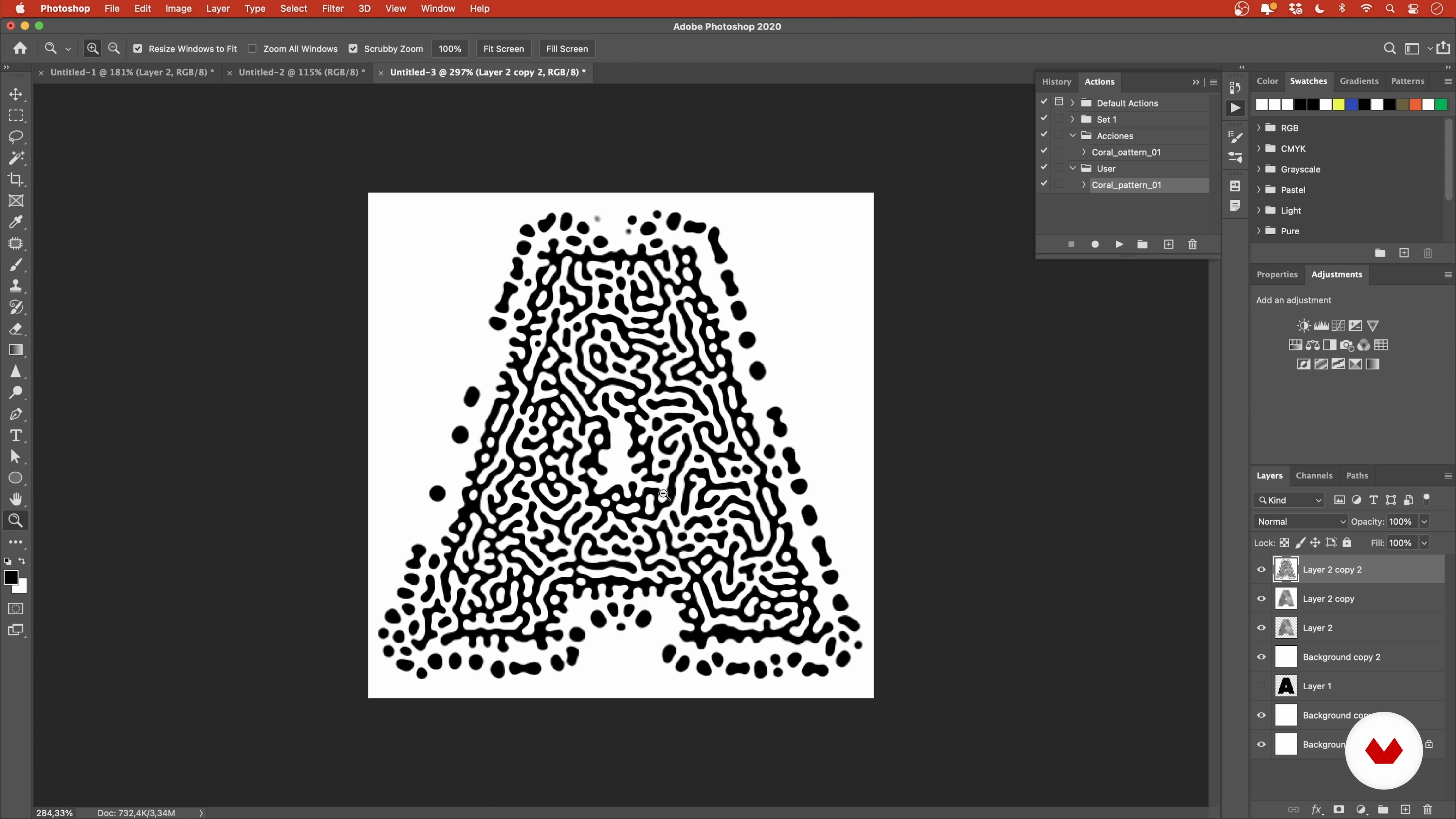1456x819 pixels.
Task: Click the Begin Recording action button
Action: tap(1095, 244)
